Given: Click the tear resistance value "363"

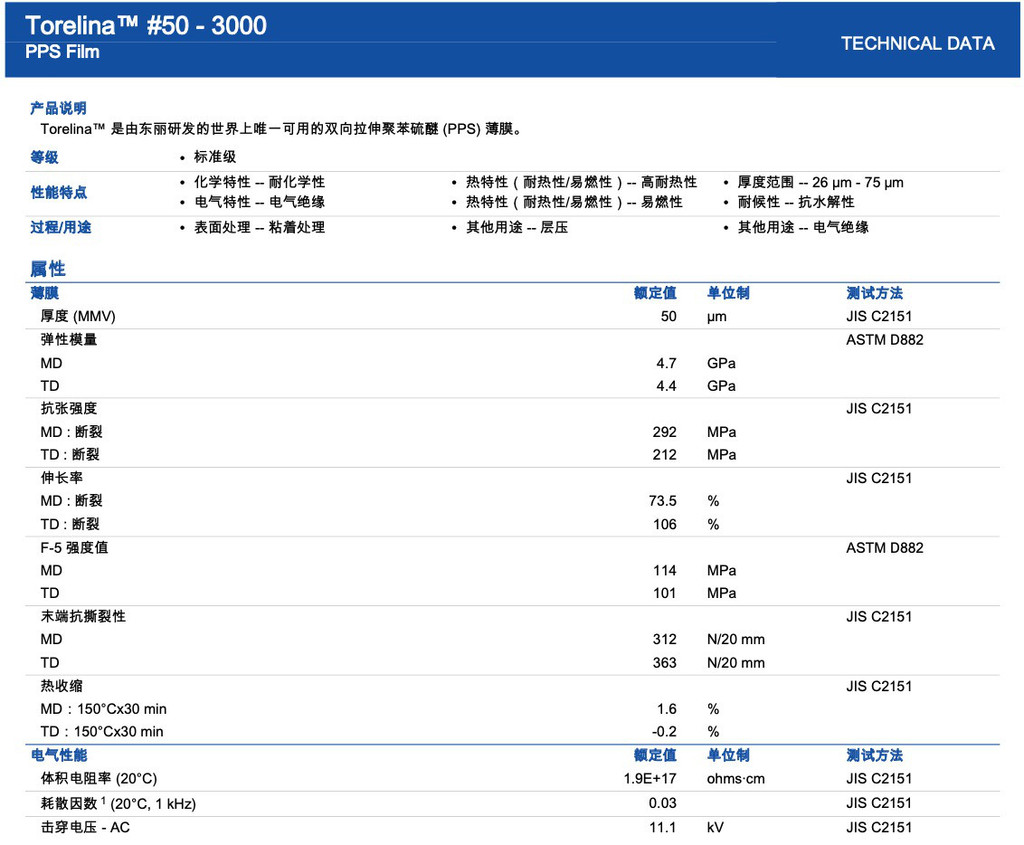Looking at the screenshot, I should (x=665, y=663).
